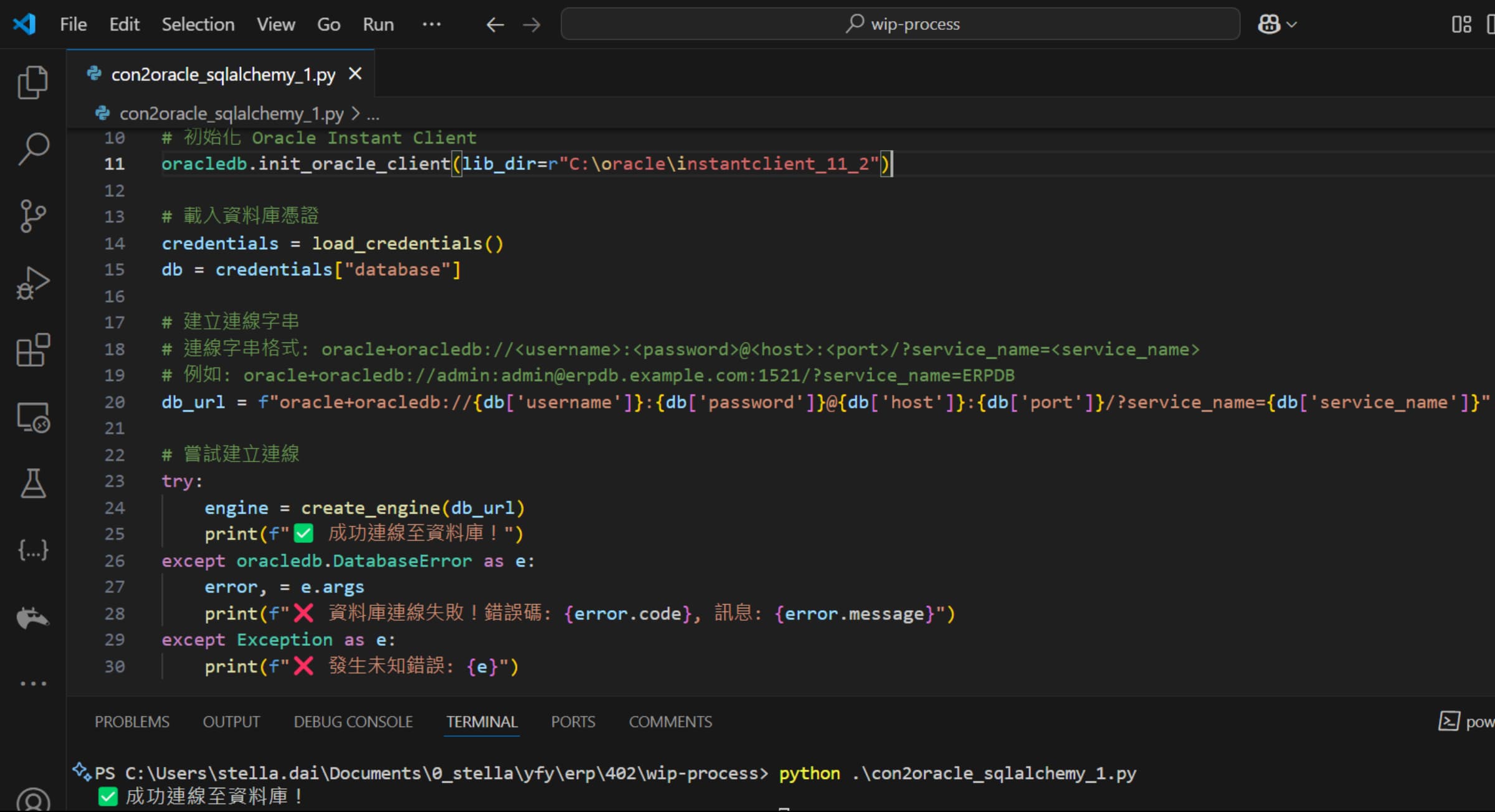Click init_oracle_client on line 11
Viewport: 1495px width, 812px height.
point(354,164)
